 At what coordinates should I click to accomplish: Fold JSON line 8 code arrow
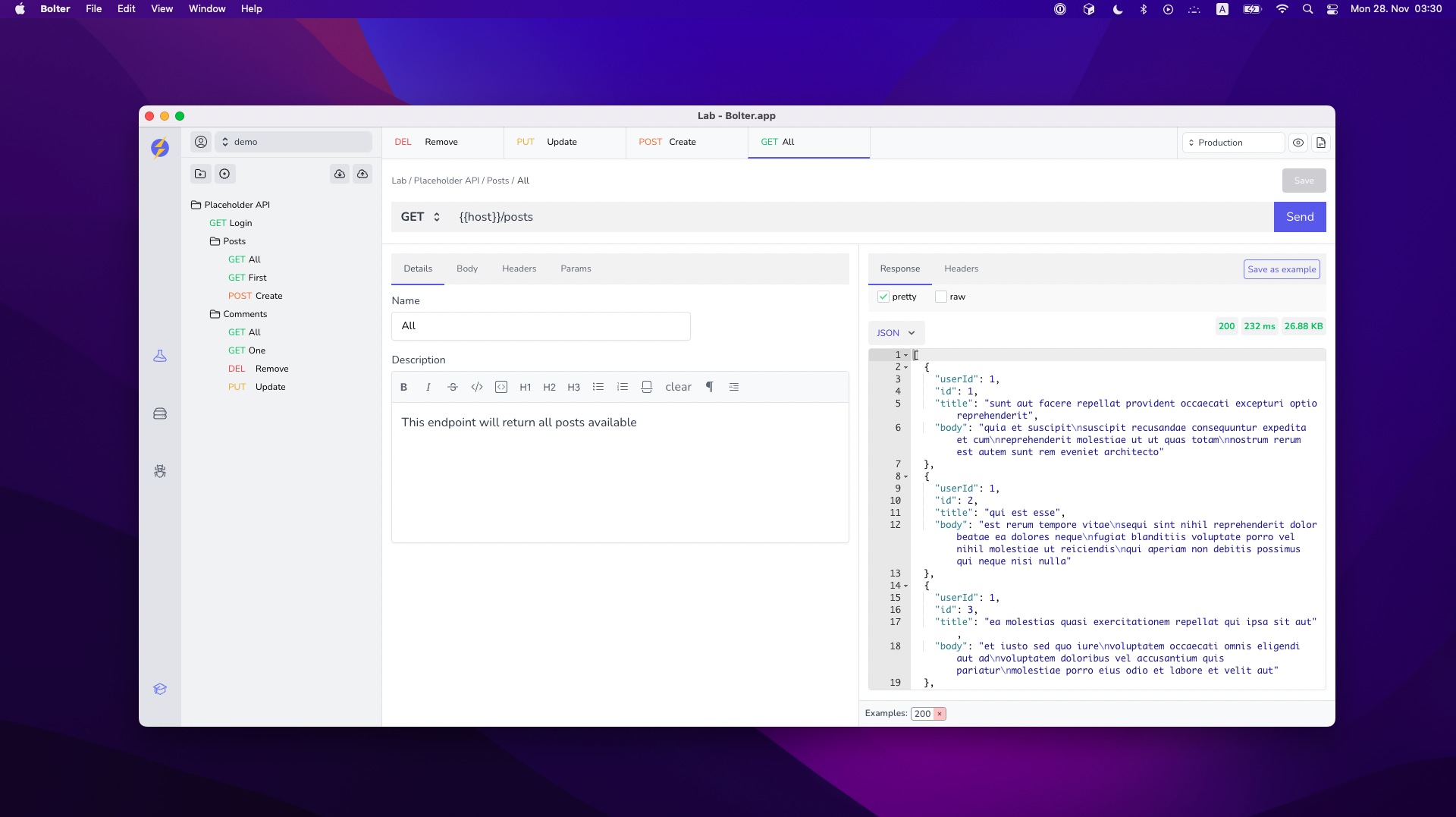tap(905, 476)
